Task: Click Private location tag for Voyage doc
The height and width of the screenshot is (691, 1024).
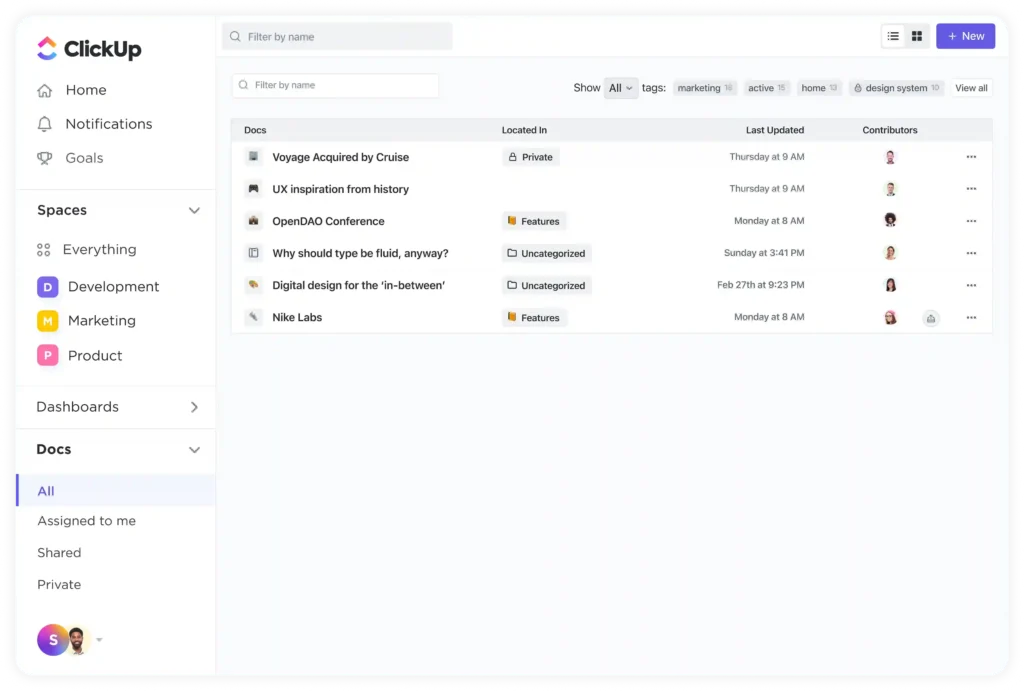Action: (530, 157)
